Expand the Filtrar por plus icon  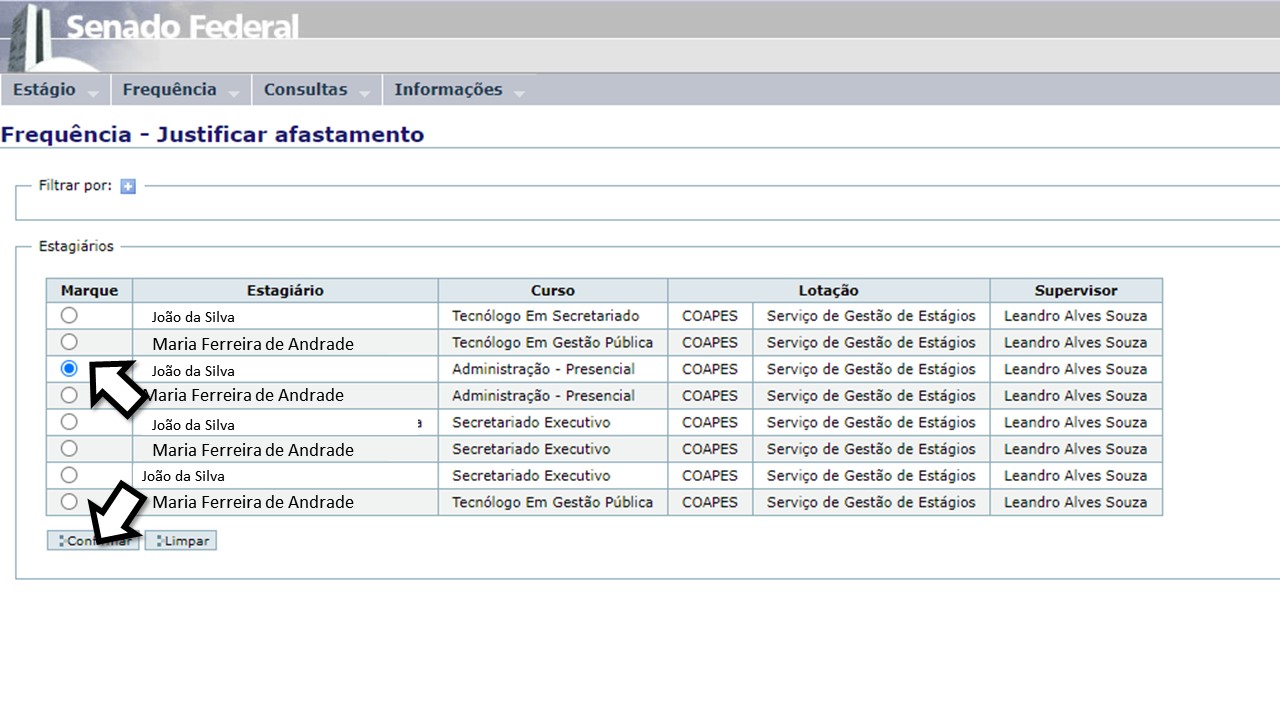(128, 186)
